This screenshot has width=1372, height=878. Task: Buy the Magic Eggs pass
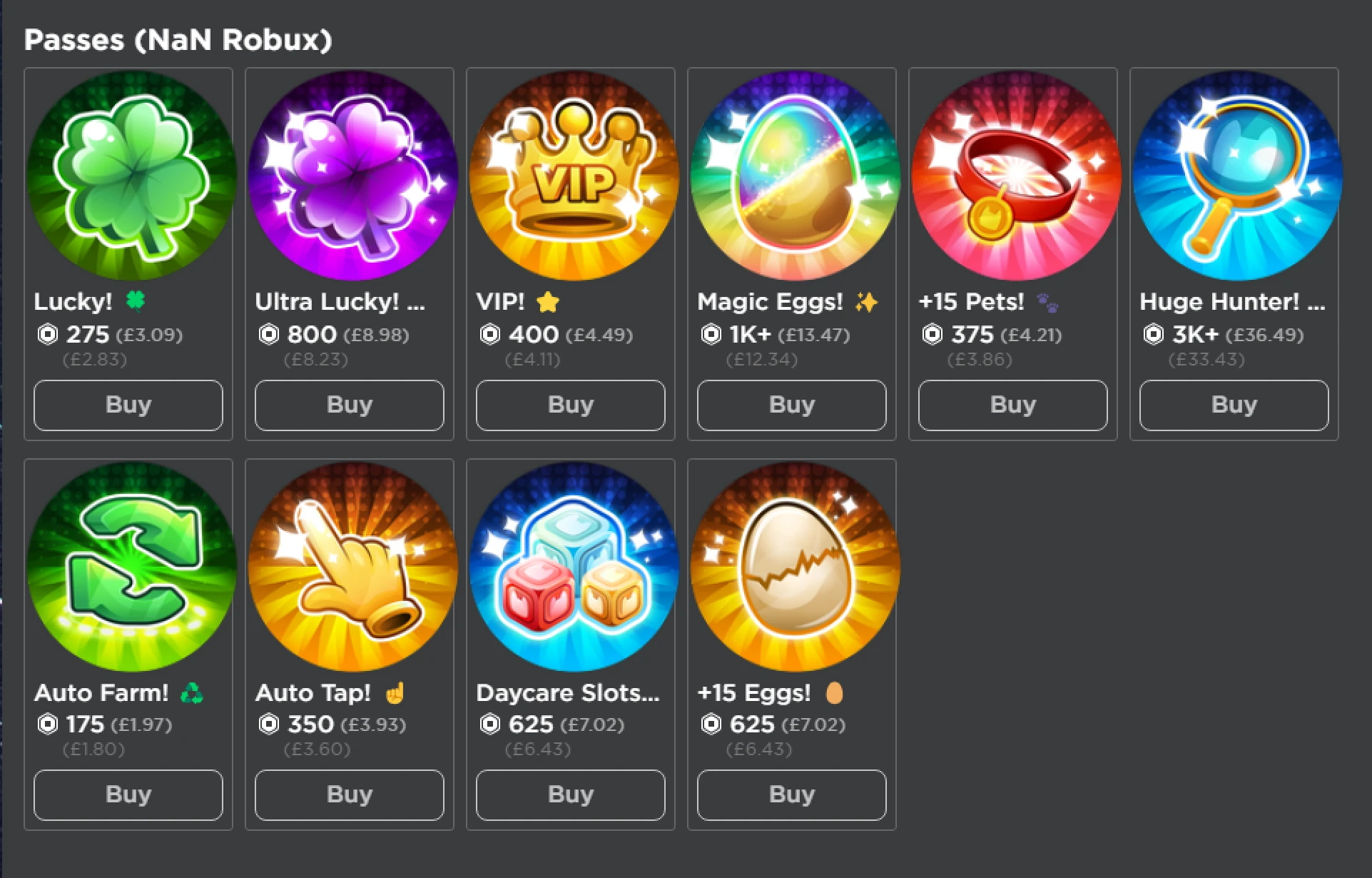pyautogui.click(x=792, y=405)
